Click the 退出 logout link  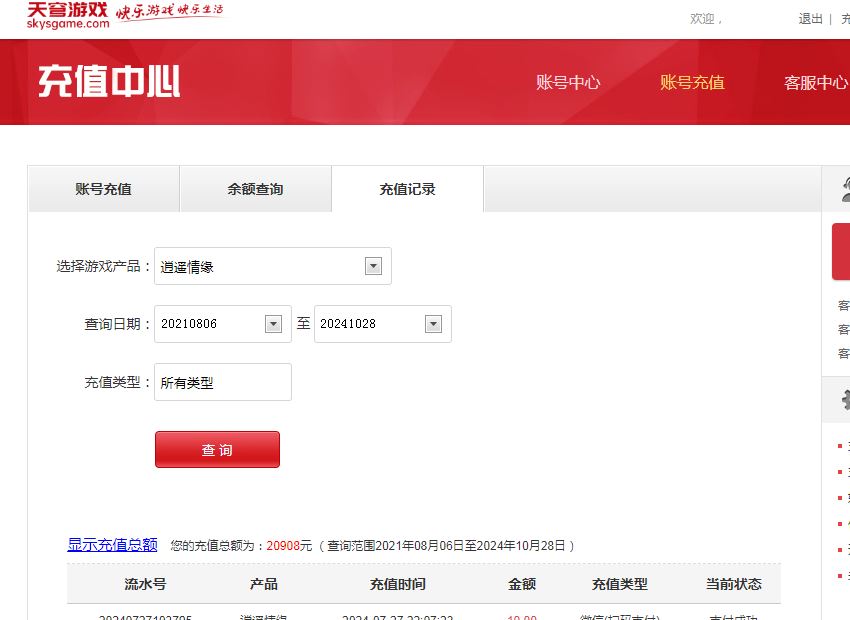(x=810, y=19)
